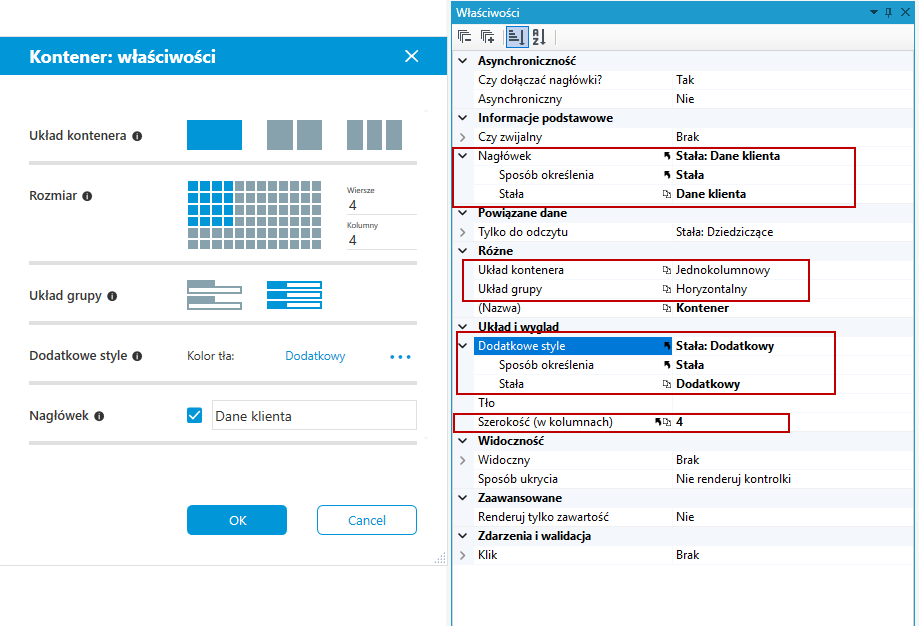The height and width of the screenshot is (626, 919).
Task: Click the Dane klienta header text field
Action: [x=314, y=416]
